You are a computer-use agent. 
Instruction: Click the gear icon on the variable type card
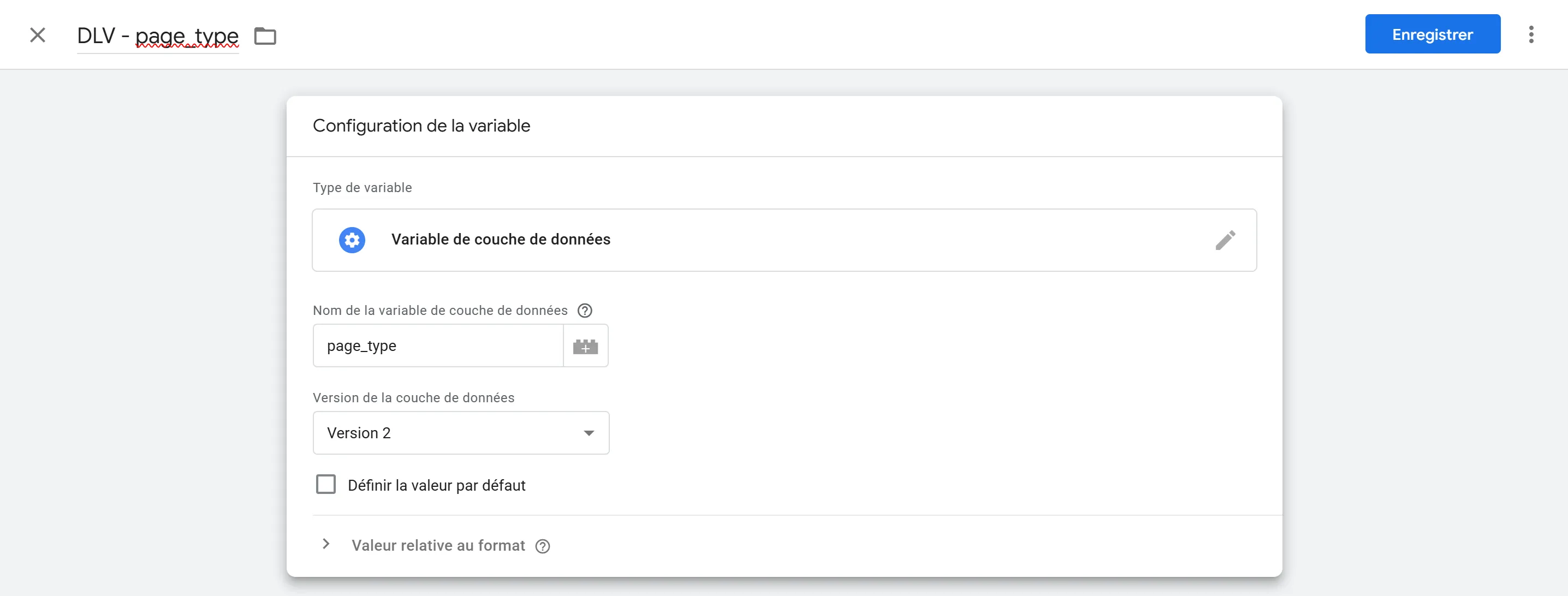point(352,239)
